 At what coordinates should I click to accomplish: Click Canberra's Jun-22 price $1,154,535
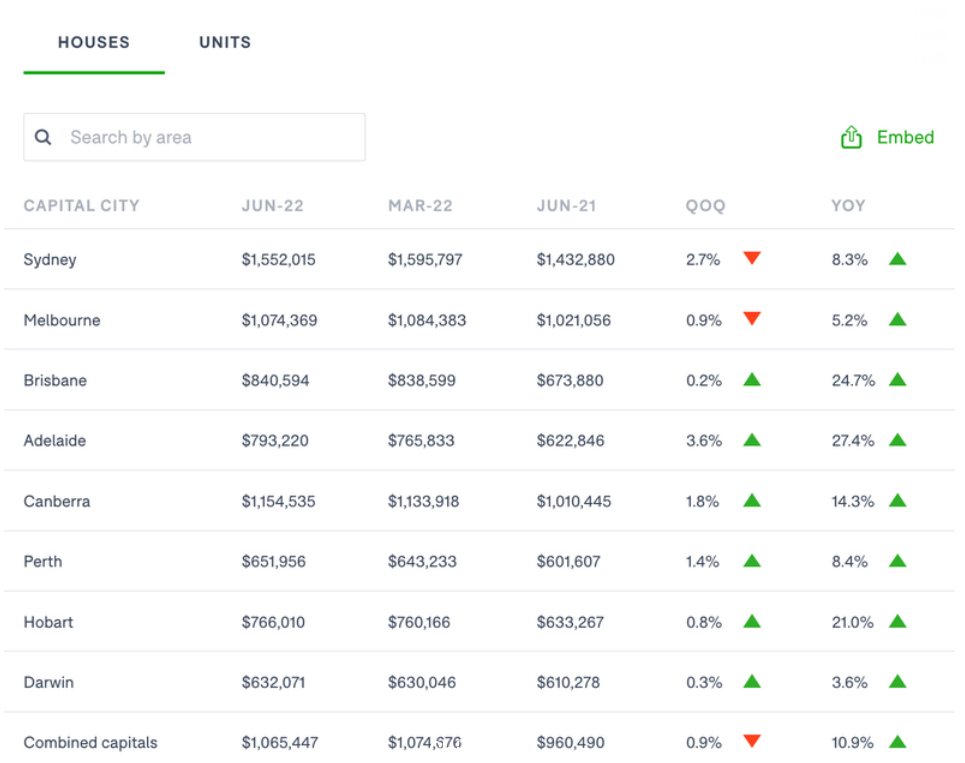click(x=278, y=501)
